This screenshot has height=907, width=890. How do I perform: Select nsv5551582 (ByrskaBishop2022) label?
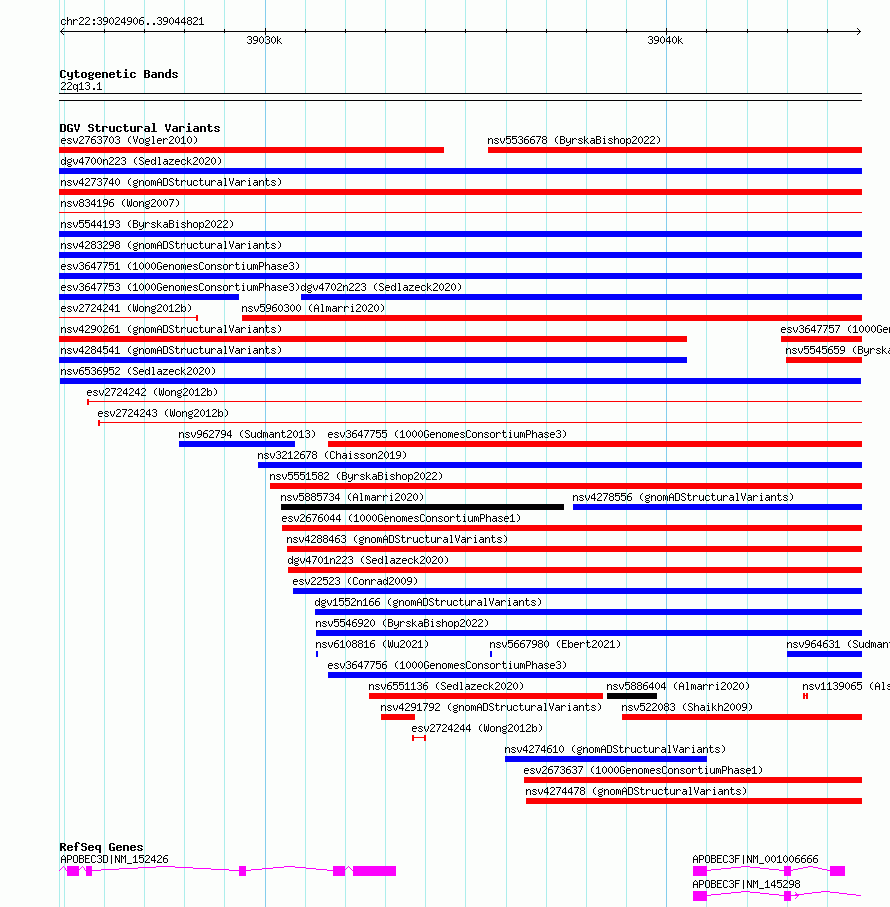tap(356, 476)
